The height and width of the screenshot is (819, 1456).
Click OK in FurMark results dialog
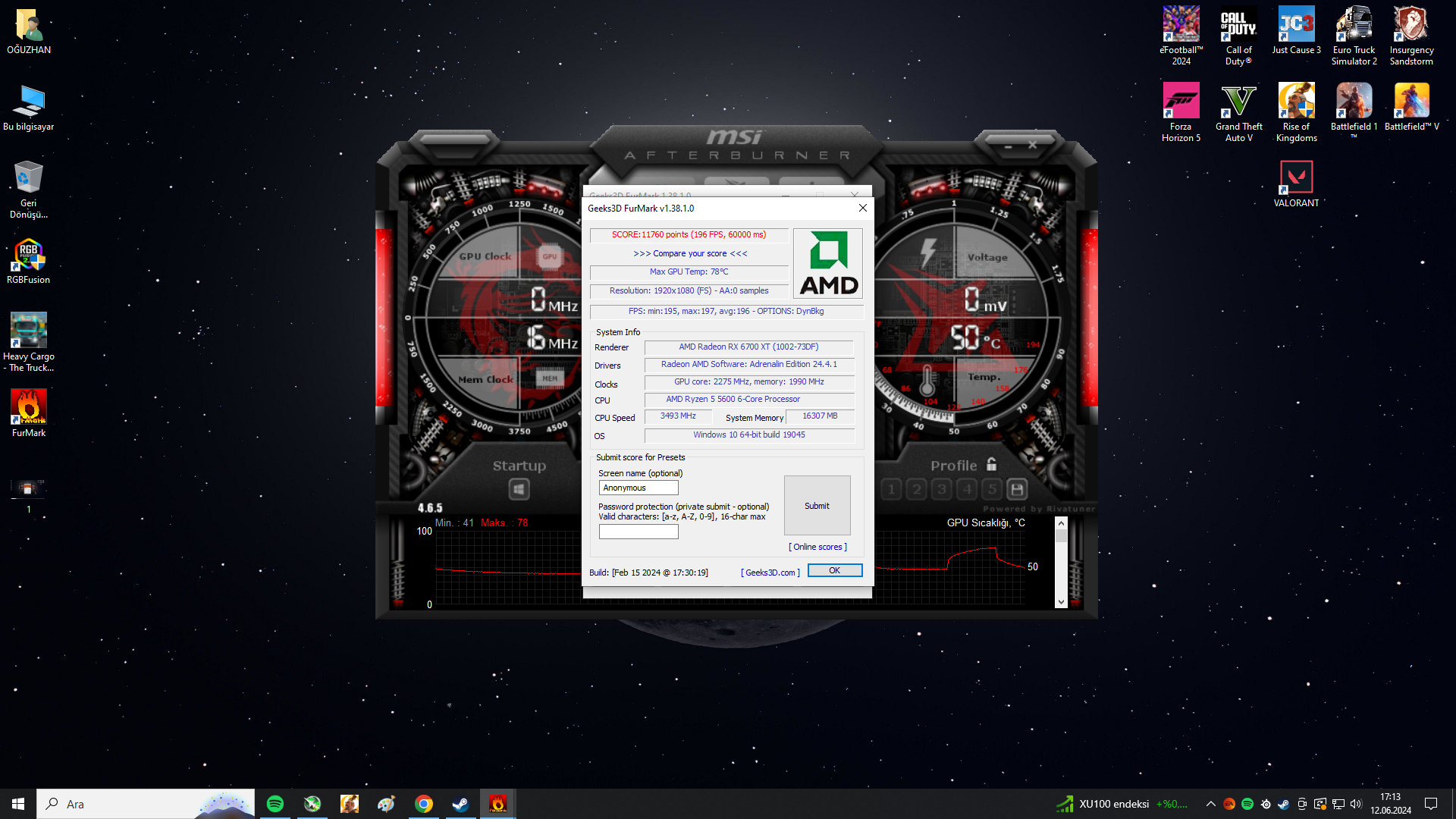(x=834, y=570)
